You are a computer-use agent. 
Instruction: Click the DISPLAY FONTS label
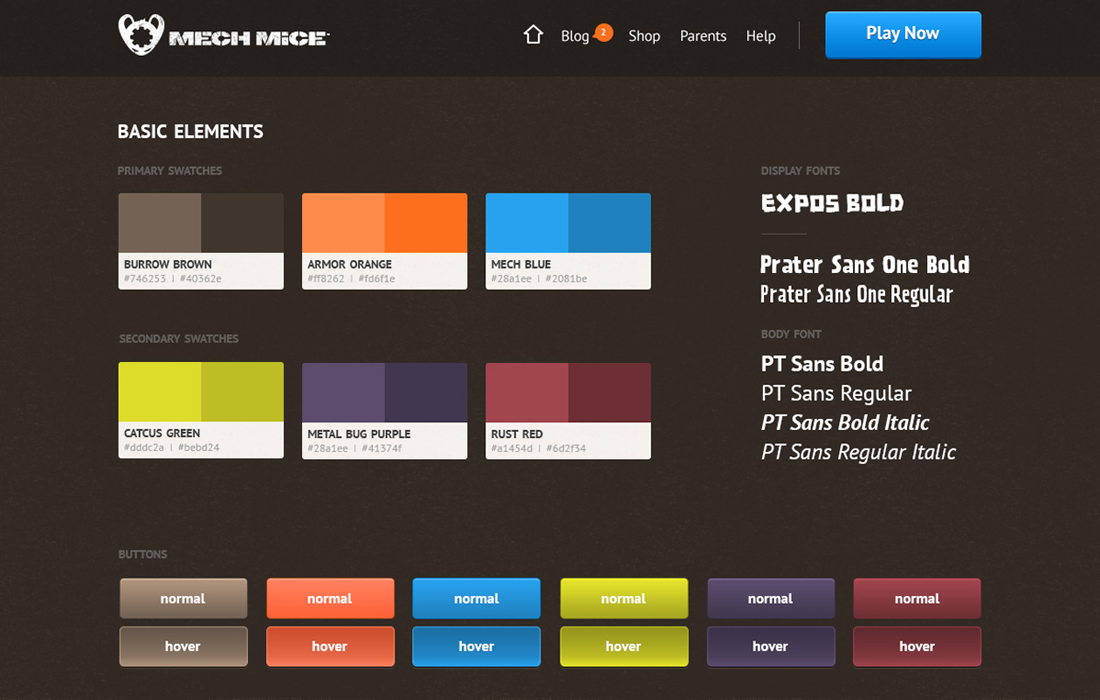coord(800,170)
